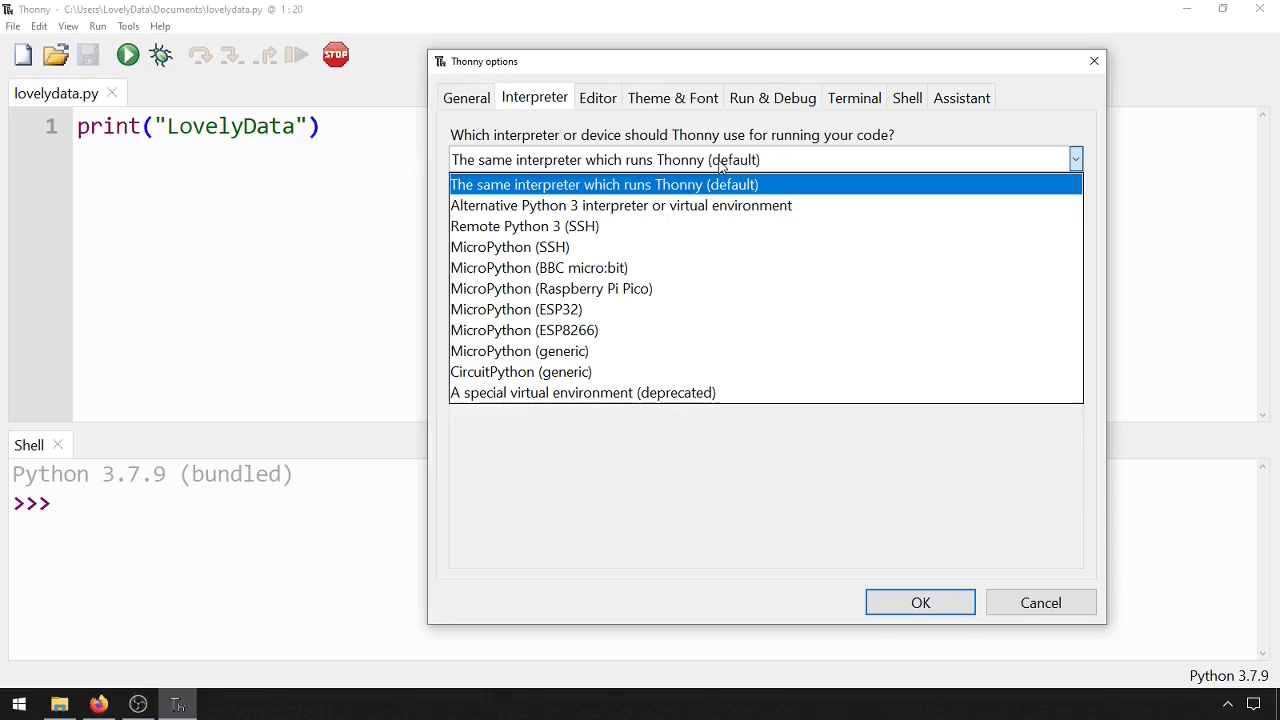Open the Assistant options tab
Viewport: 1280px width, 720px height.
click(x=962, y=98)
